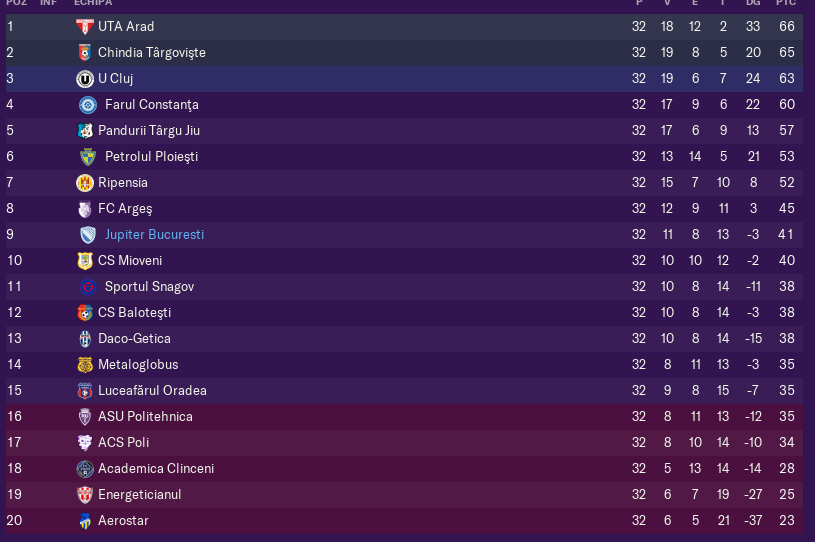
Task: Click the Aerostar club crest
Action: (85, 521)
